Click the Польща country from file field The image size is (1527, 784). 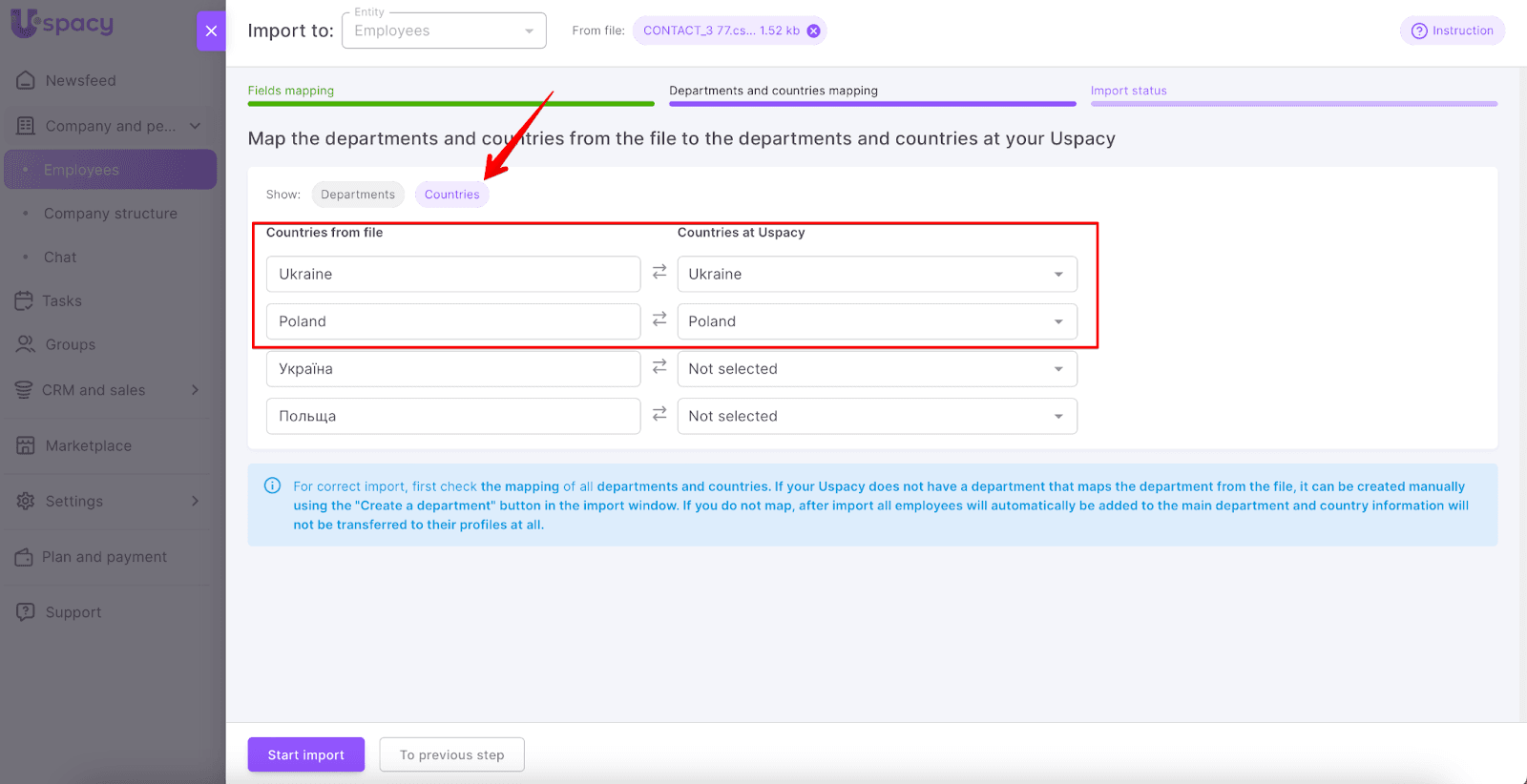(453, 416)
